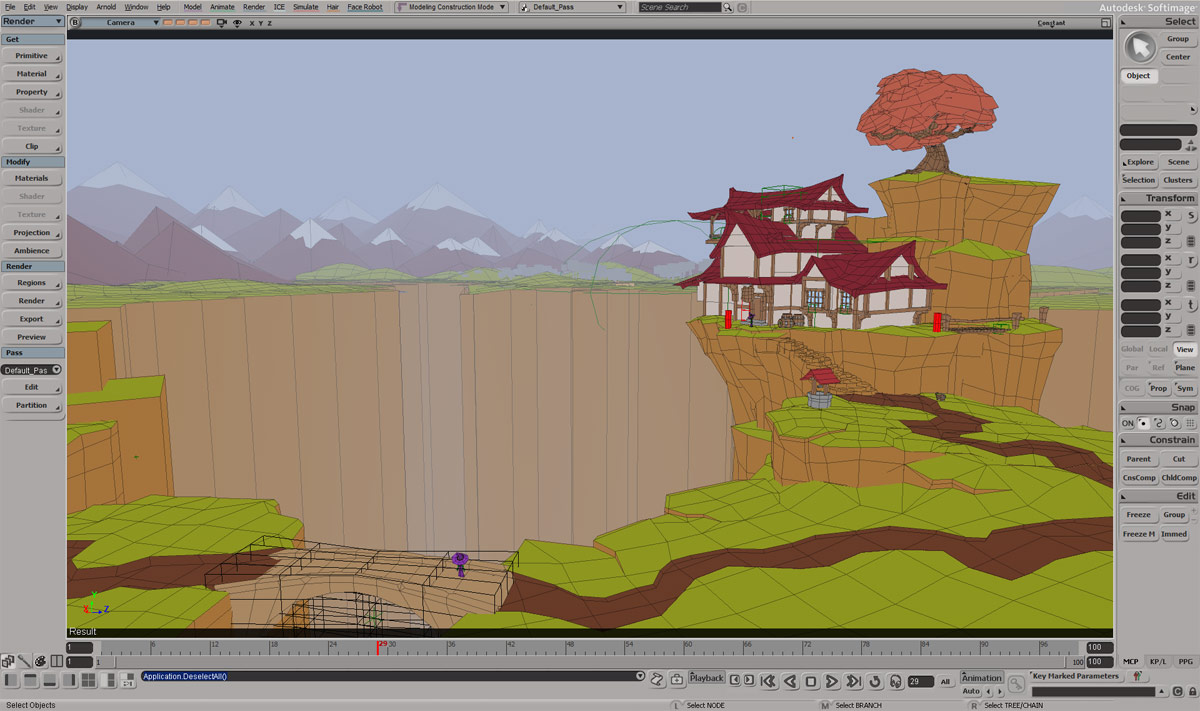Jump to the first frame

768,682
